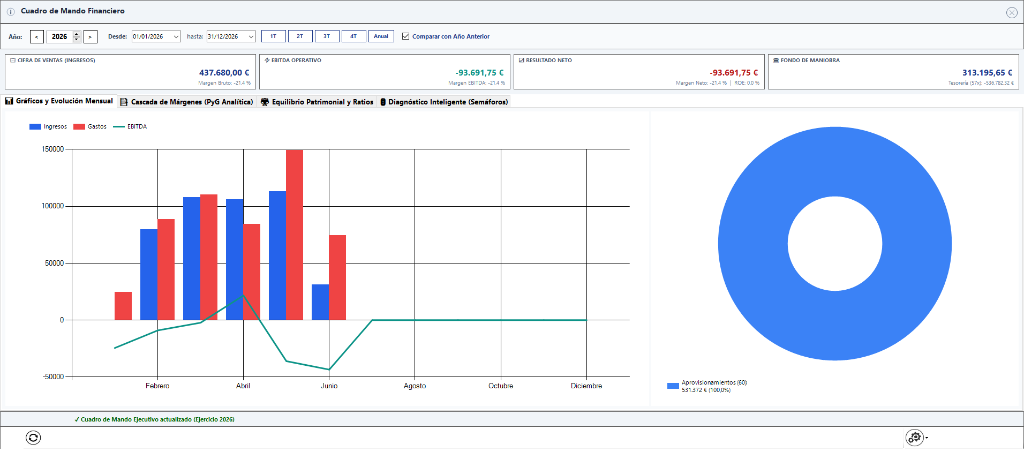The height and width of the screenshot is (449, 1024).
Task: Click the EBITDA Operativo card icon
Action: [266, 59]
